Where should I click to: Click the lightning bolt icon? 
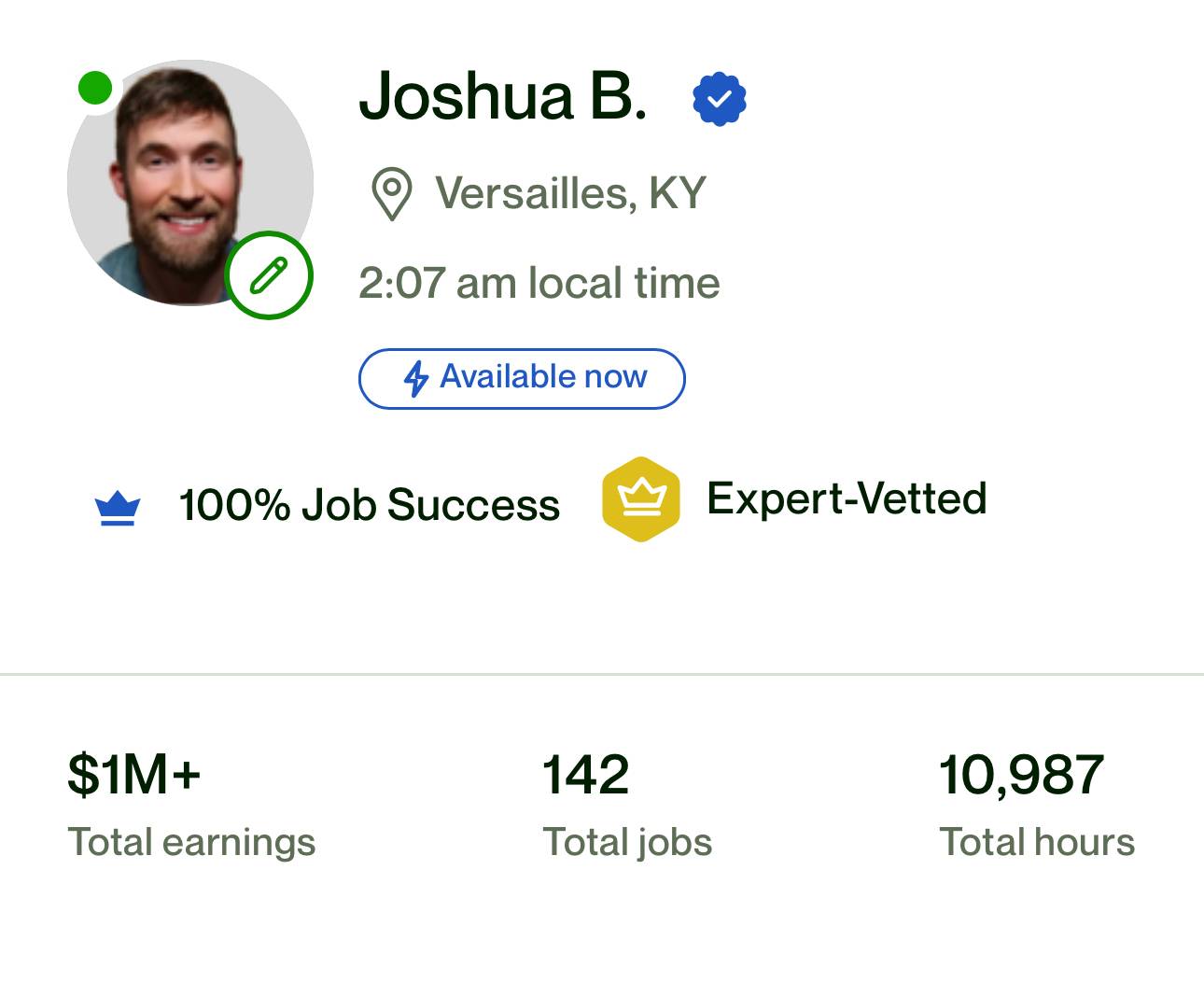416,378
